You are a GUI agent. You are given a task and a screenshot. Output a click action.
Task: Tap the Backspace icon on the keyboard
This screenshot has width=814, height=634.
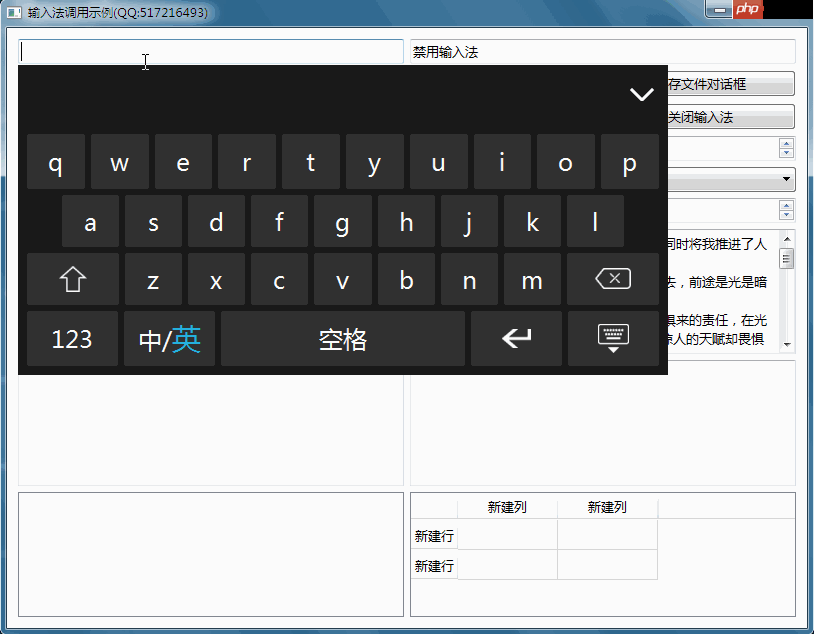click(x=612, y=279)
